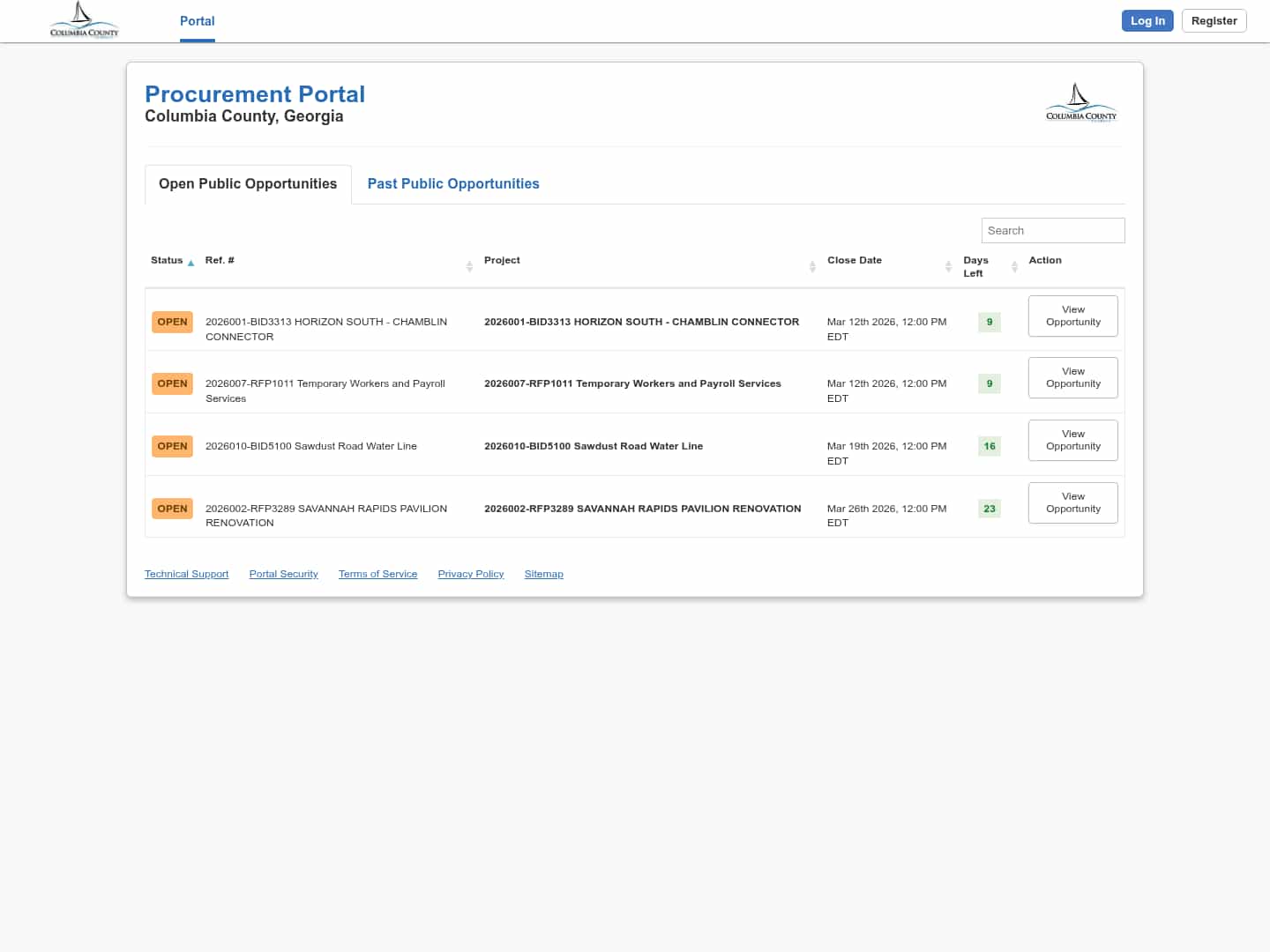Sort table by Days Left arrows
1270x952 pixels.
(x=1014, y=266)
